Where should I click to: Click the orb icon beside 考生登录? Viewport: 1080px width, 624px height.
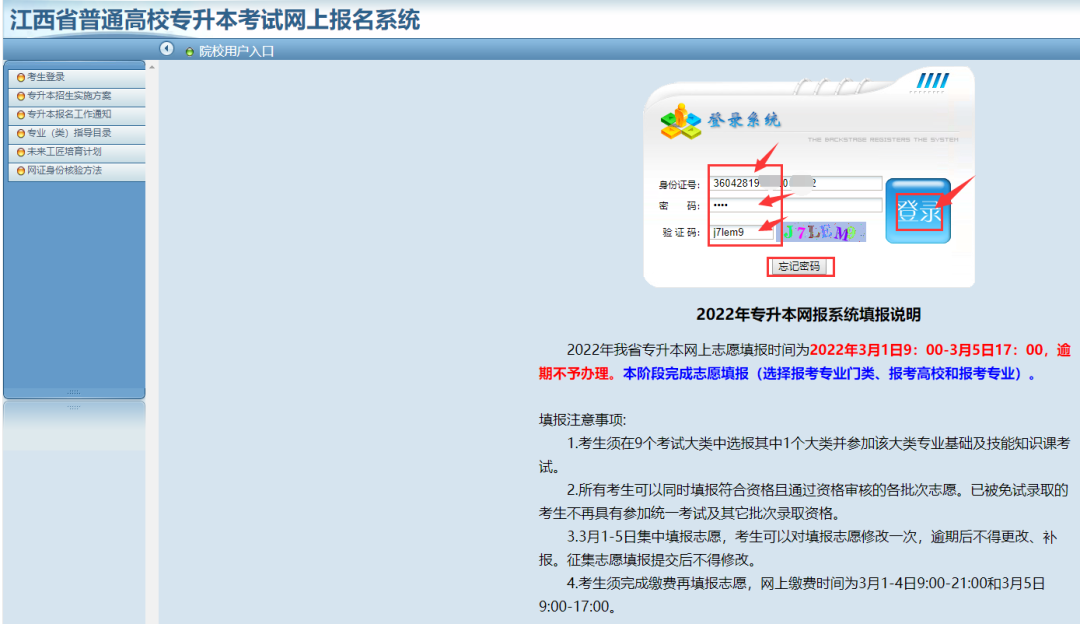(x=21, y=78)
